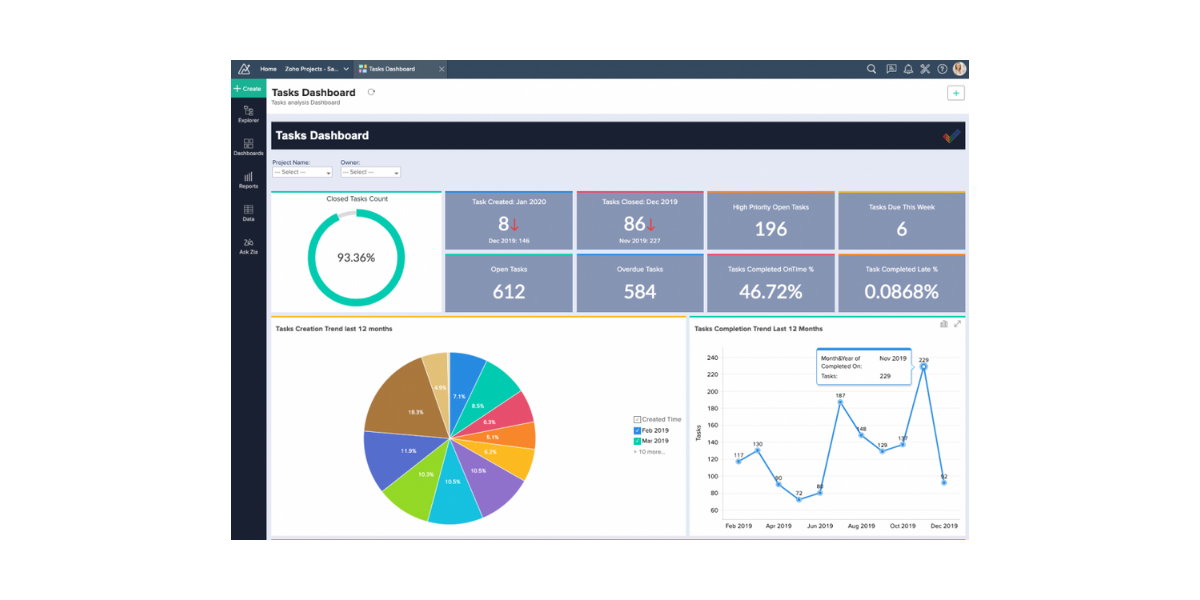
Task: Click the green Create button
Action: coord(247,89)
